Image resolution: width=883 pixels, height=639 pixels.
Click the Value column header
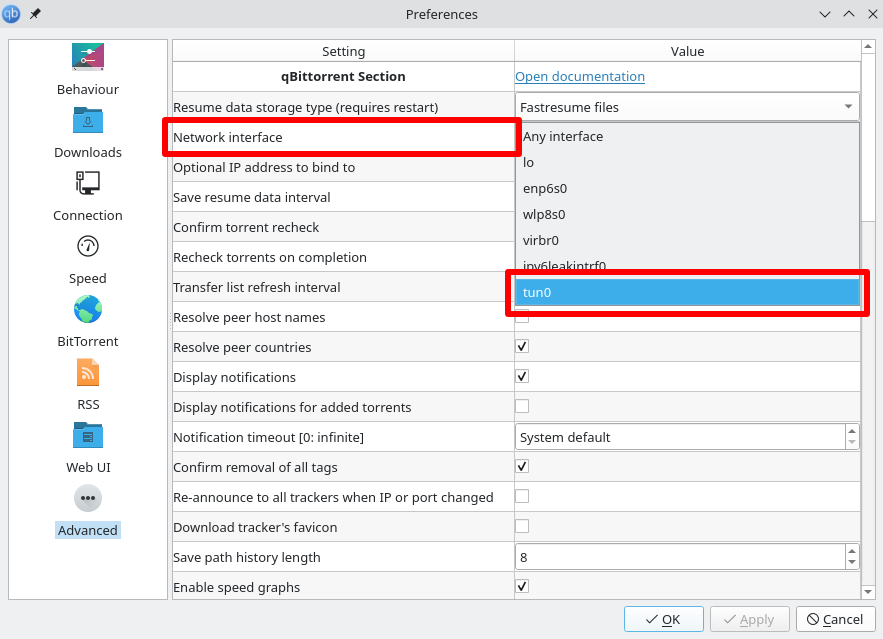coord(687,51)
